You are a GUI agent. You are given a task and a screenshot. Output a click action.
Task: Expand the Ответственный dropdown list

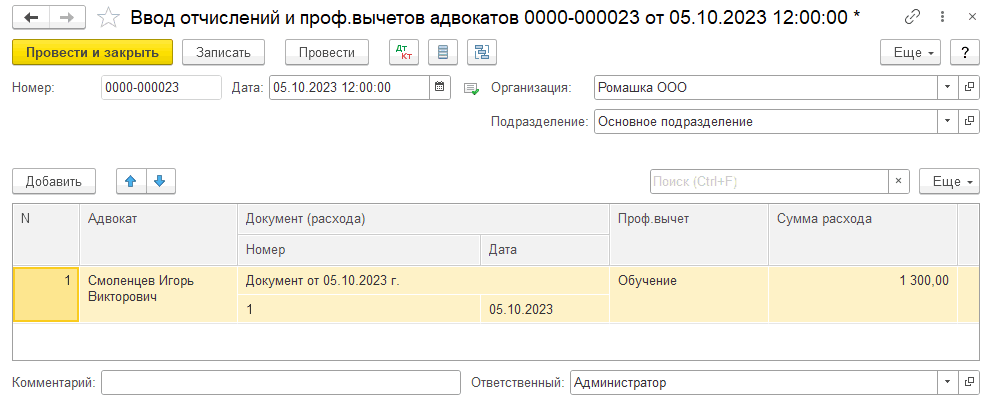coord(946,383)
